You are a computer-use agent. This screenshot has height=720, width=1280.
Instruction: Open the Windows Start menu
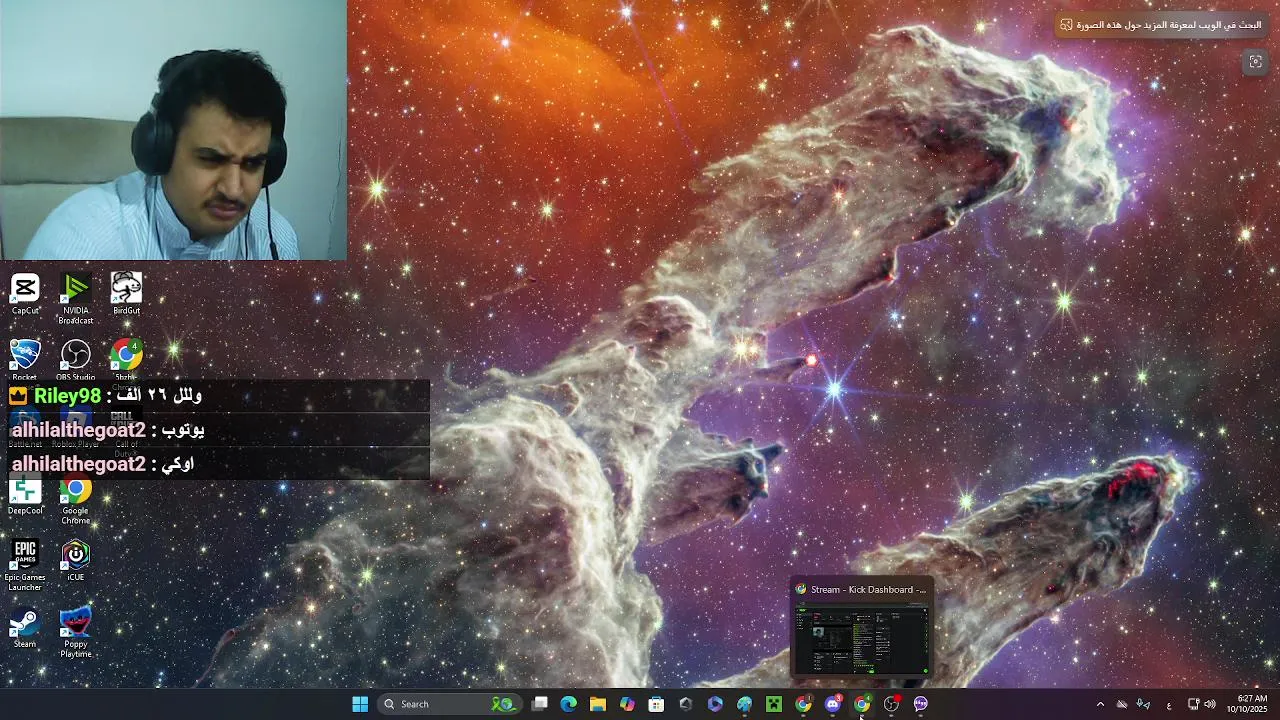360,704
